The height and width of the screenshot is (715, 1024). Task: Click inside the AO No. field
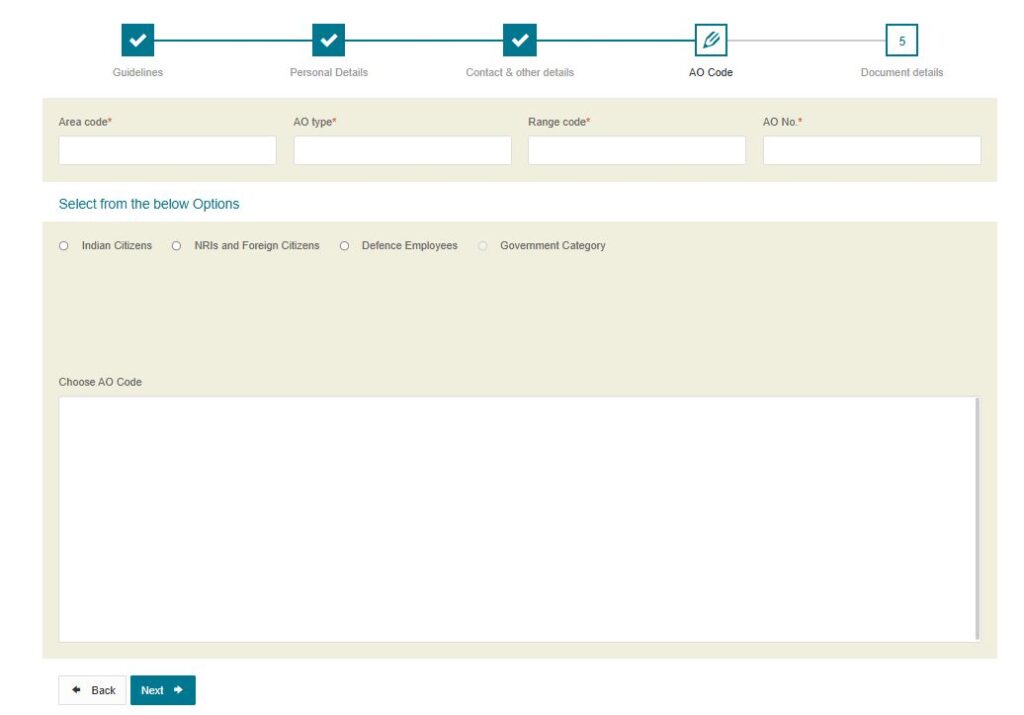coord(871,150)
